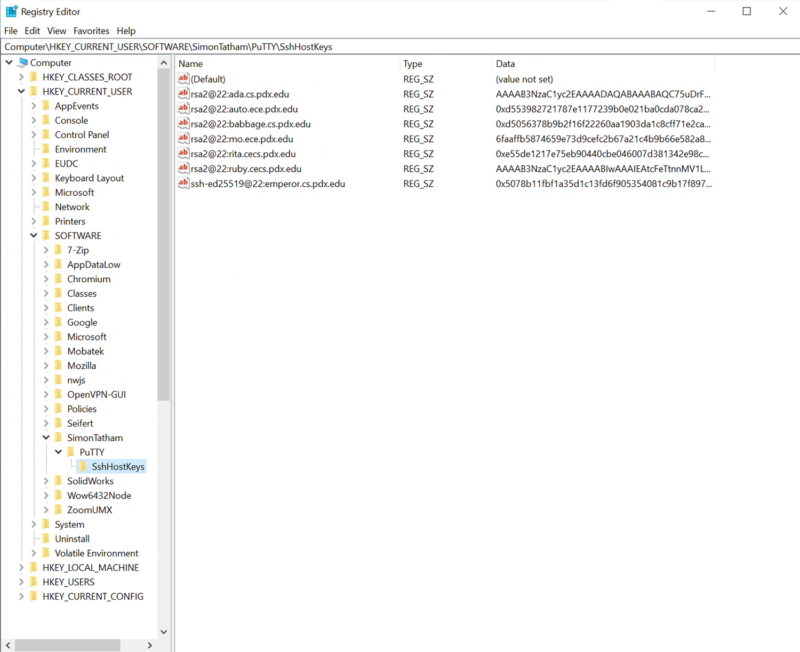Select the SshHostKeys key

113,466
